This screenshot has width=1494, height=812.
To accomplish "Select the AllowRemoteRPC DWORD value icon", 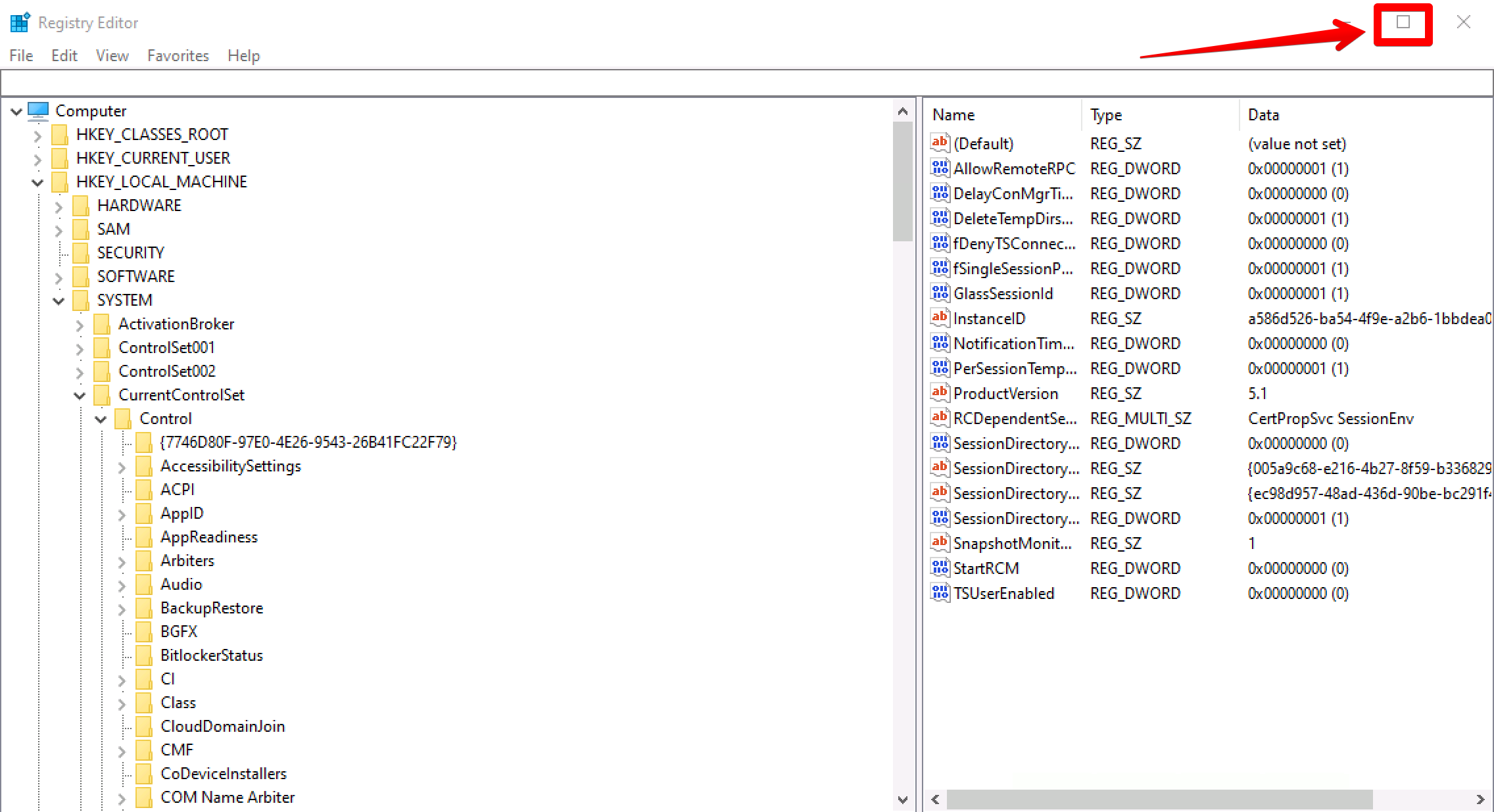I will tap(940, 168).
